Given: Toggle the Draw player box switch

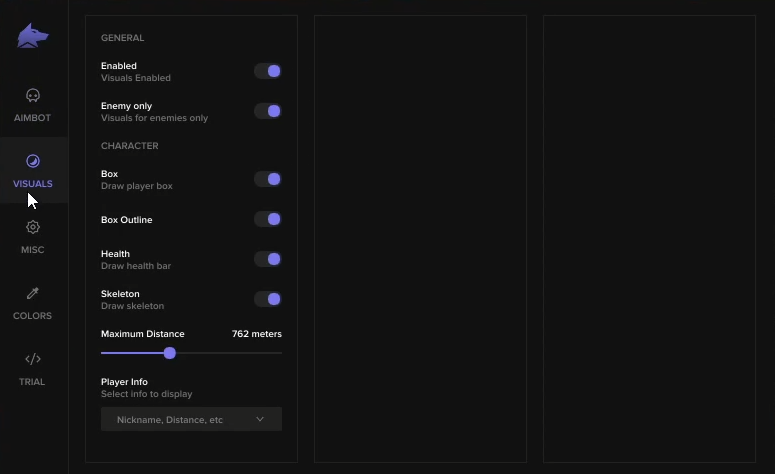Looking at the screenshot, I should pyautogui.click(x=268, y=179).
